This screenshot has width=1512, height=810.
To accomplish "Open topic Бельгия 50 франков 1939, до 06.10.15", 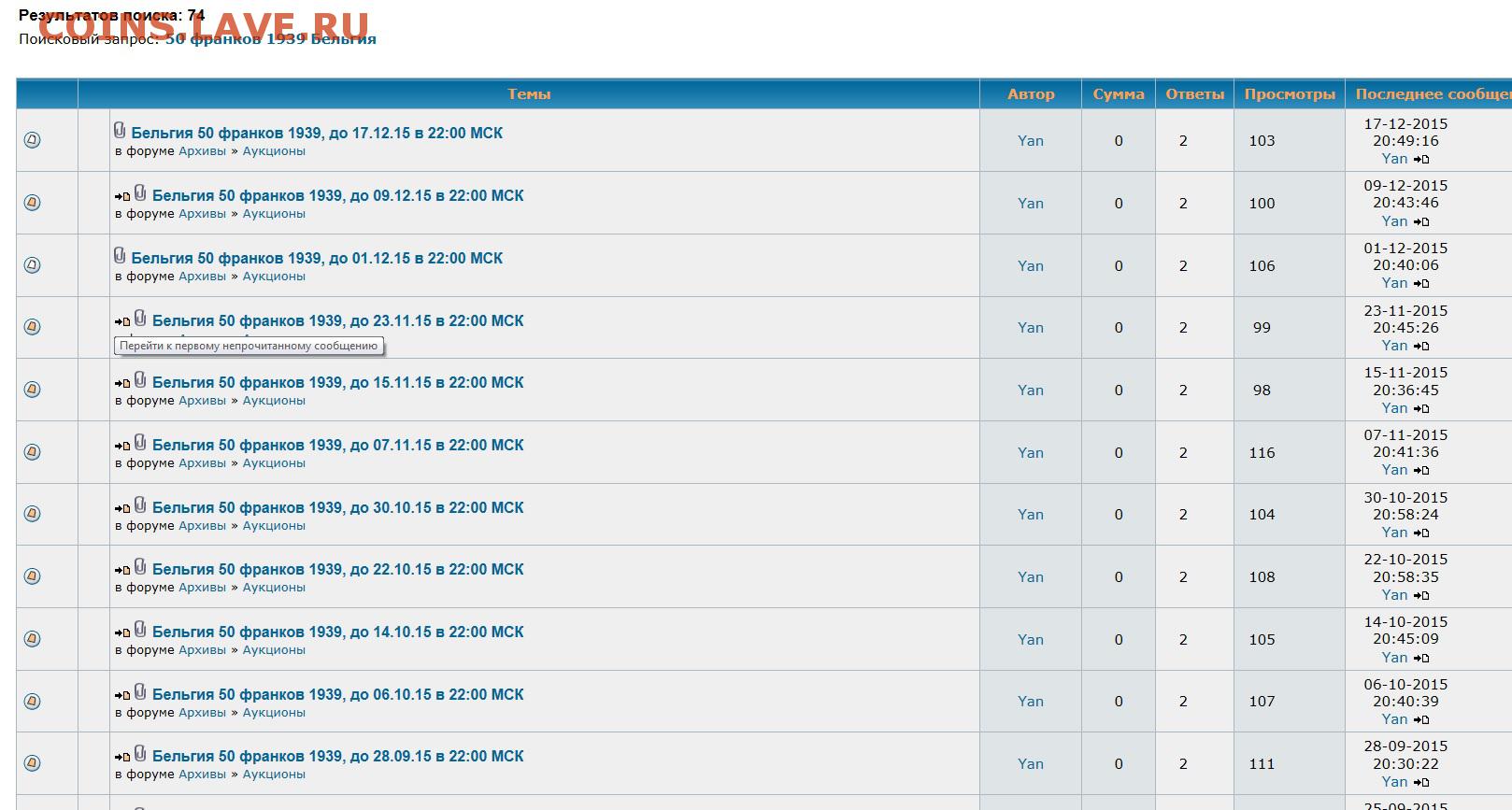I will pyautogui.click(x=338, y=695).
